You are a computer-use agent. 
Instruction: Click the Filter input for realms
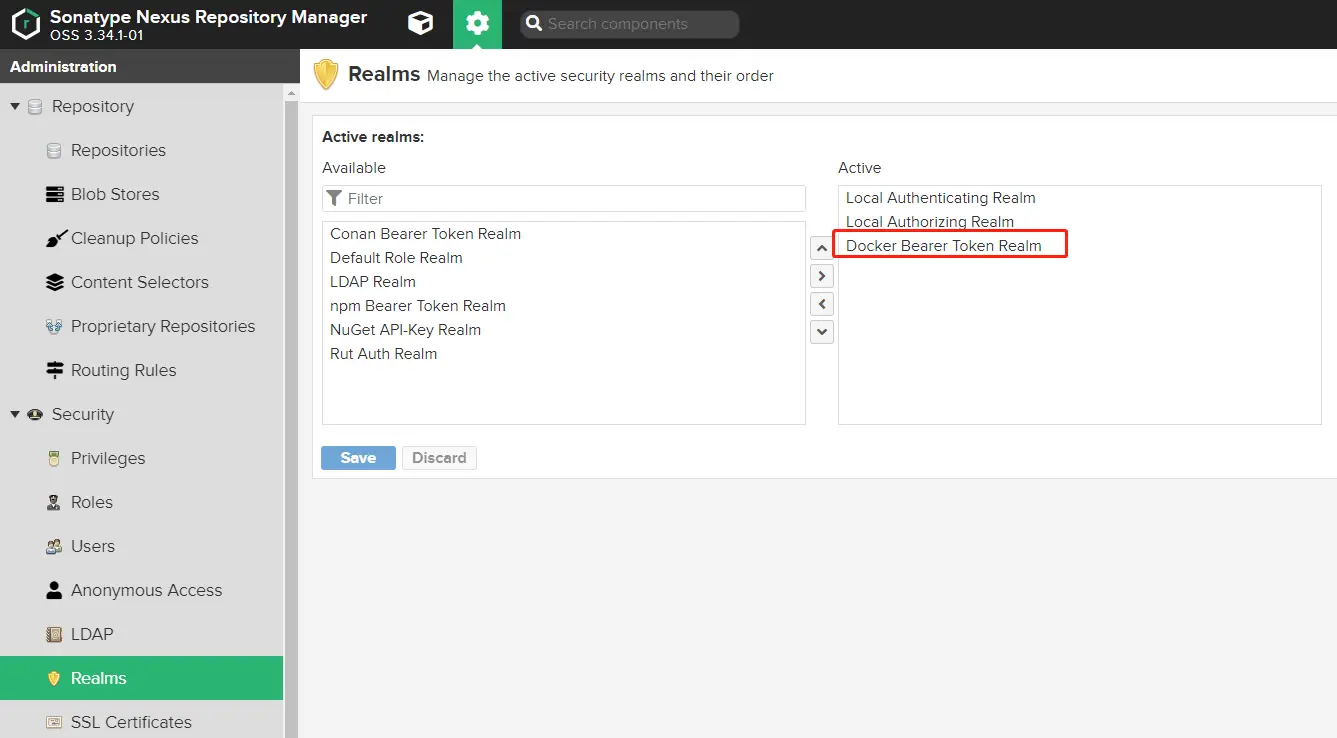(570, 198)
